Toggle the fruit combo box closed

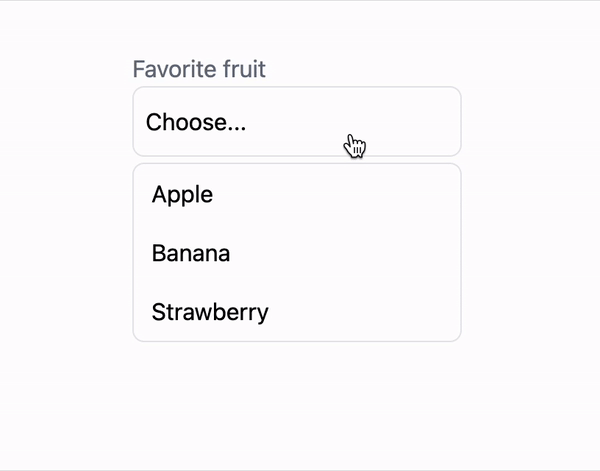pos(297,122)
